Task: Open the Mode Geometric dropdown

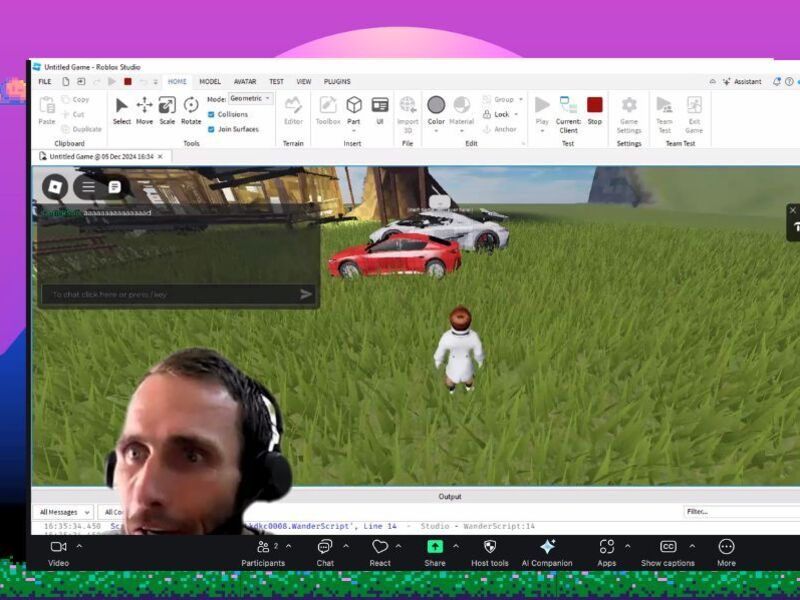Action: tap(250, 98)
